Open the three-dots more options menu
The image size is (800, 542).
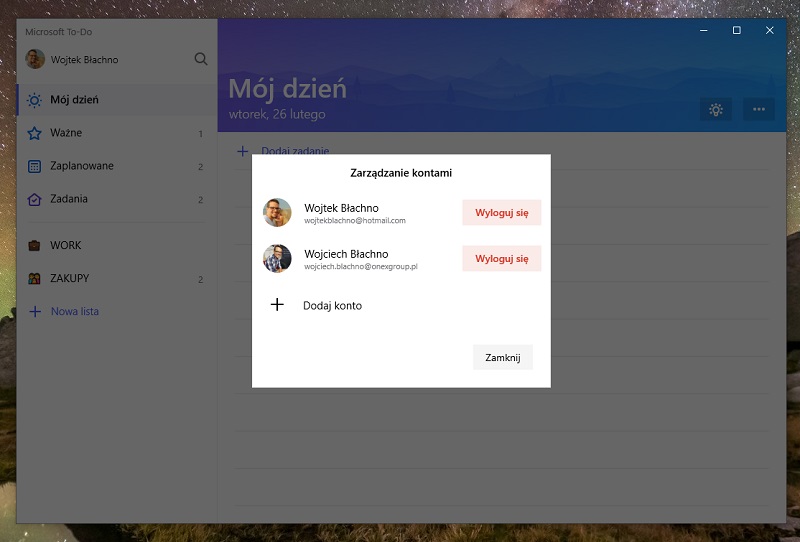(x=759, y=110)
